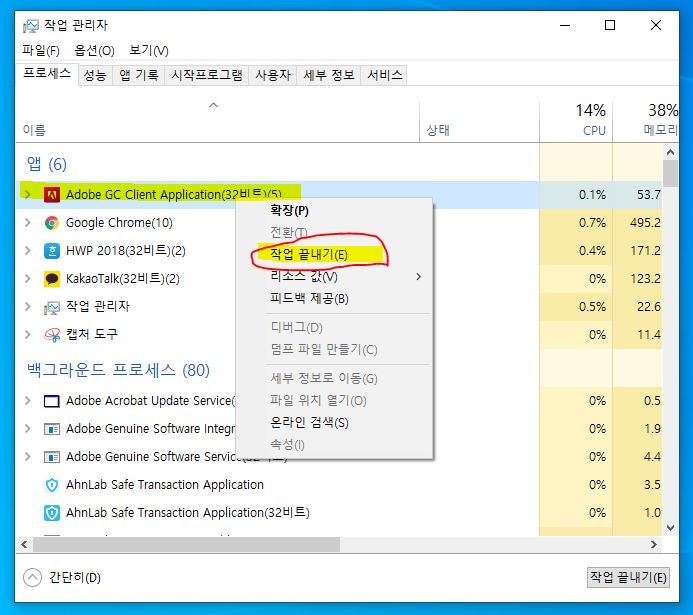Switch to the 사용자 tab
Screen dimensions: 693x615
pyautogui.click(x=273, y=75)
